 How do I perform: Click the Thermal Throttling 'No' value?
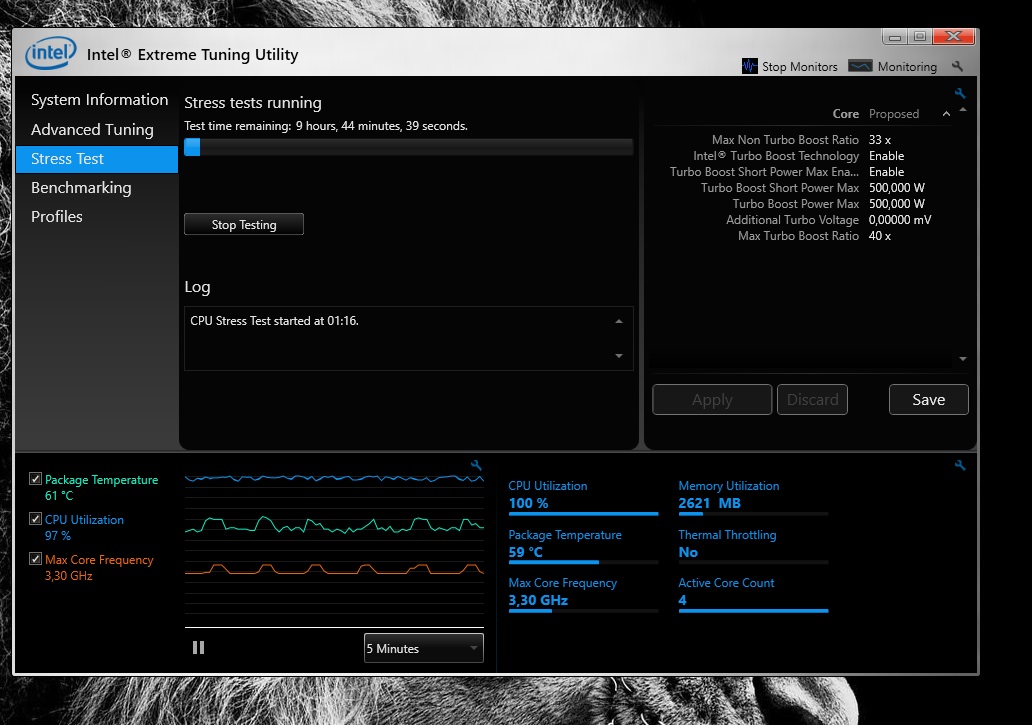point(688,552)
